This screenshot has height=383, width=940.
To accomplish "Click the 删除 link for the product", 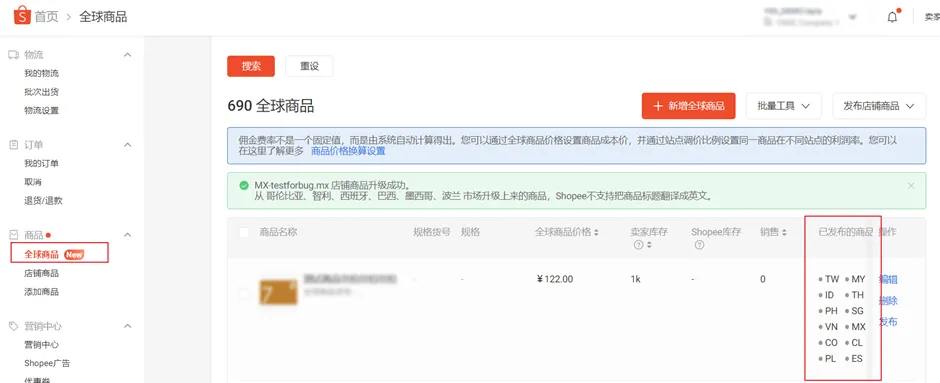I will [888, 301].
